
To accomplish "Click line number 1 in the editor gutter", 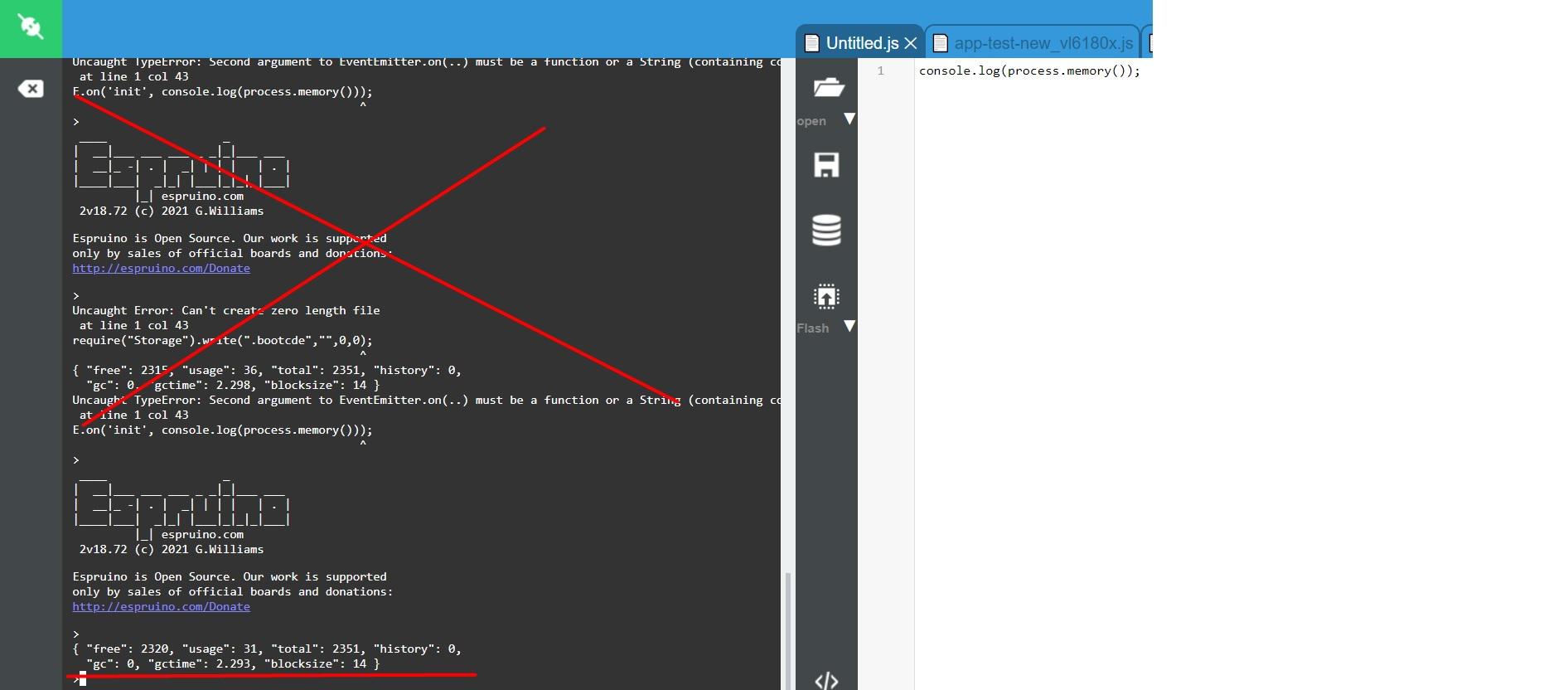I will (880, 71).
